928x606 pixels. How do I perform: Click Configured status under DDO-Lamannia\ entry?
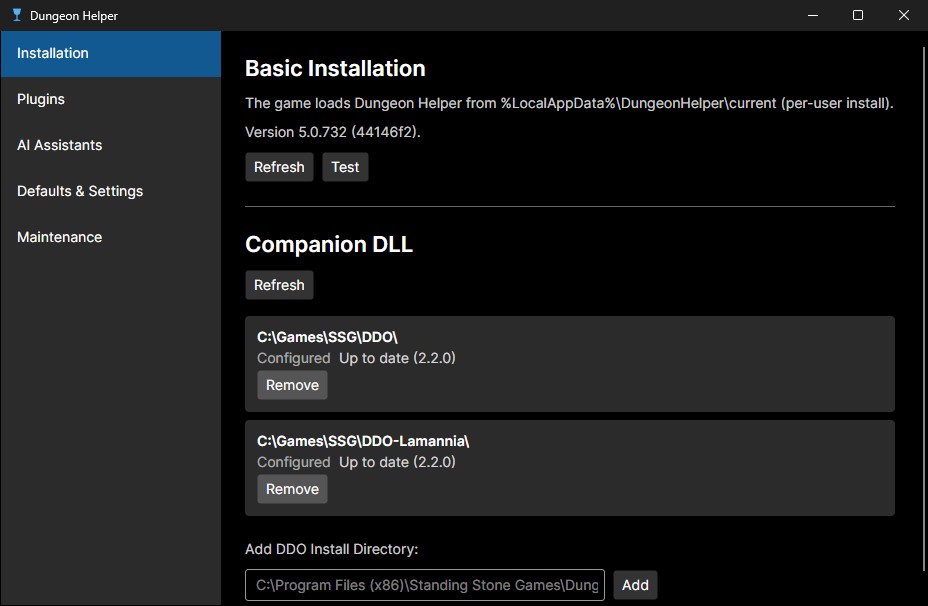pyautogui.click(x=294, y=462)
